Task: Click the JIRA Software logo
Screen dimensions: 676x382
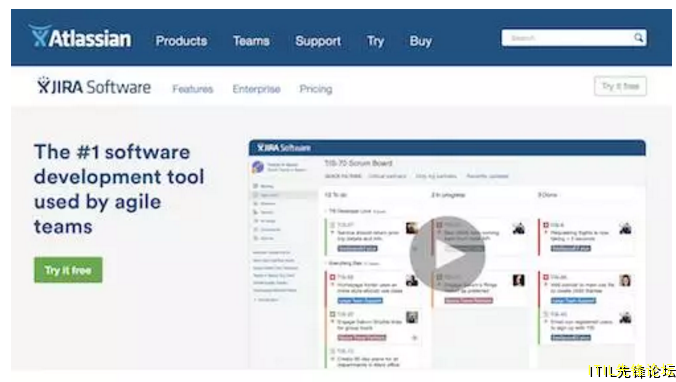Action: pos(94,87)
